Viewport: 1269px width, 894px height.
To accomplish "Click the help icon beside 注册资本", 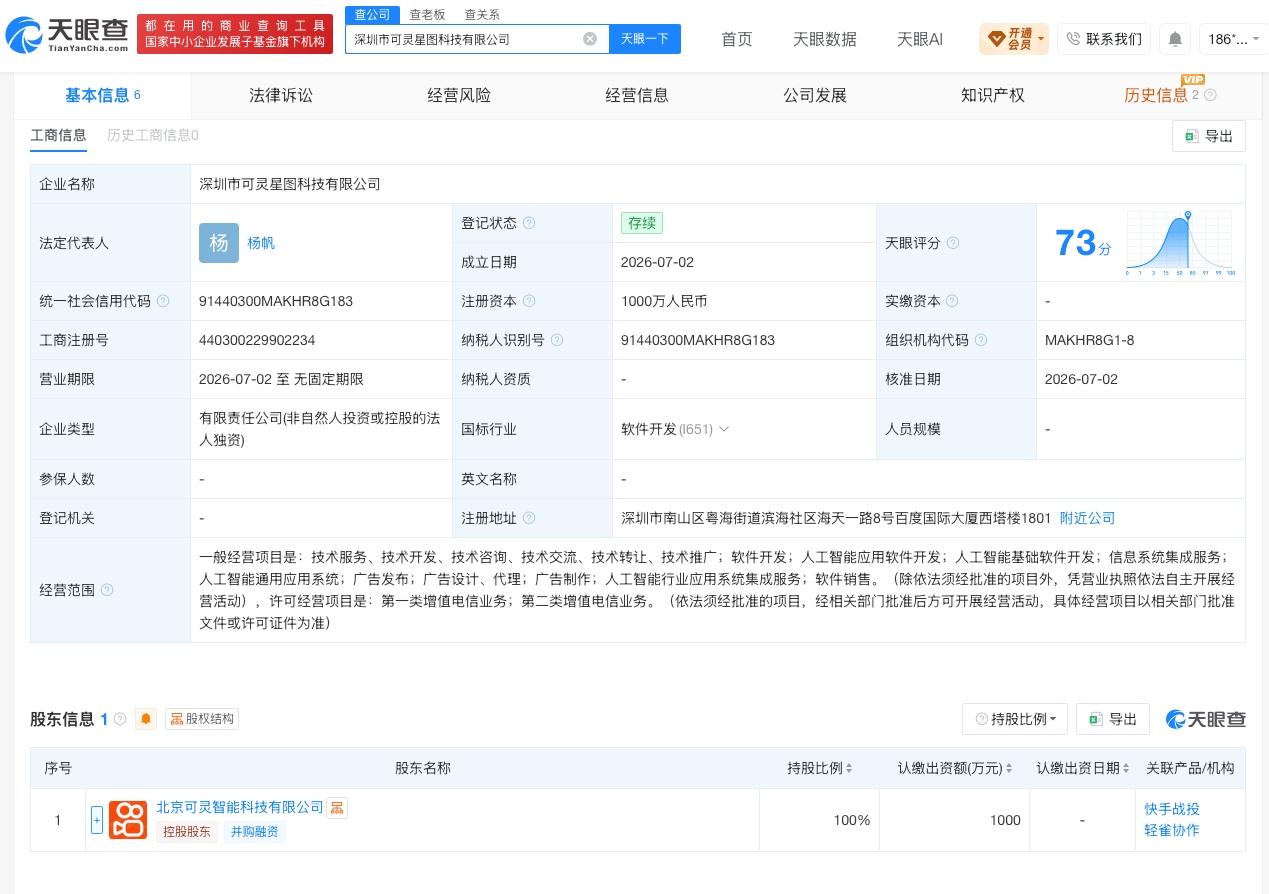I will (529, 301).
